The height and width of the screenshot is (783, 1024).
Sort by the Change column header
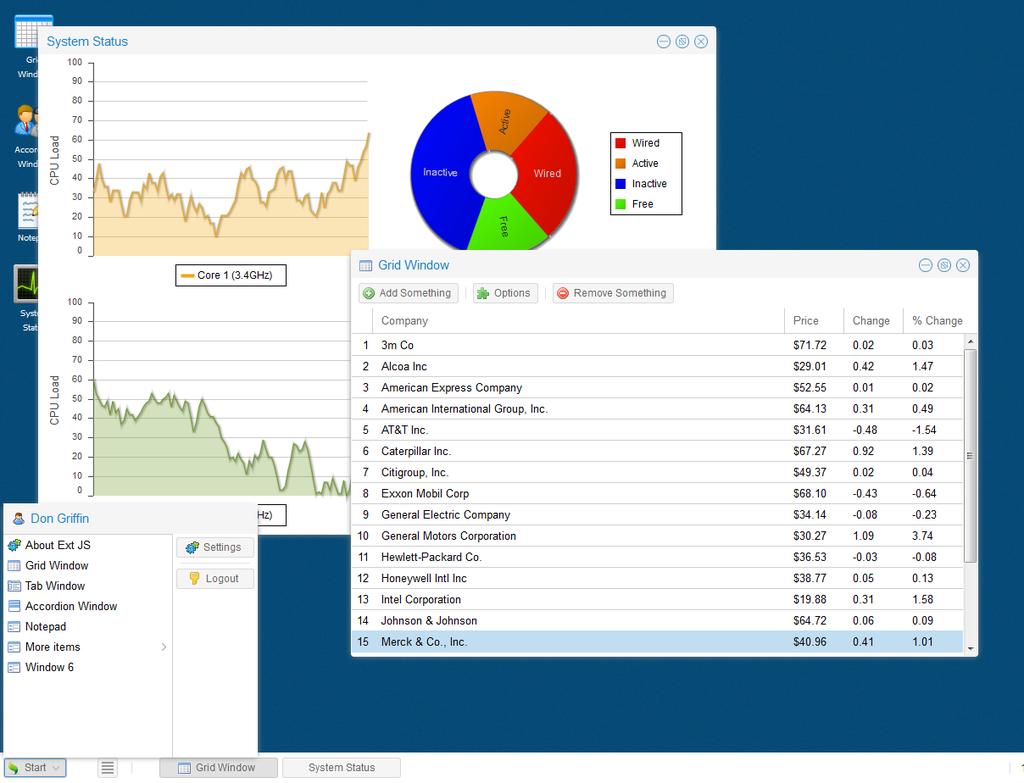point(873,321)
